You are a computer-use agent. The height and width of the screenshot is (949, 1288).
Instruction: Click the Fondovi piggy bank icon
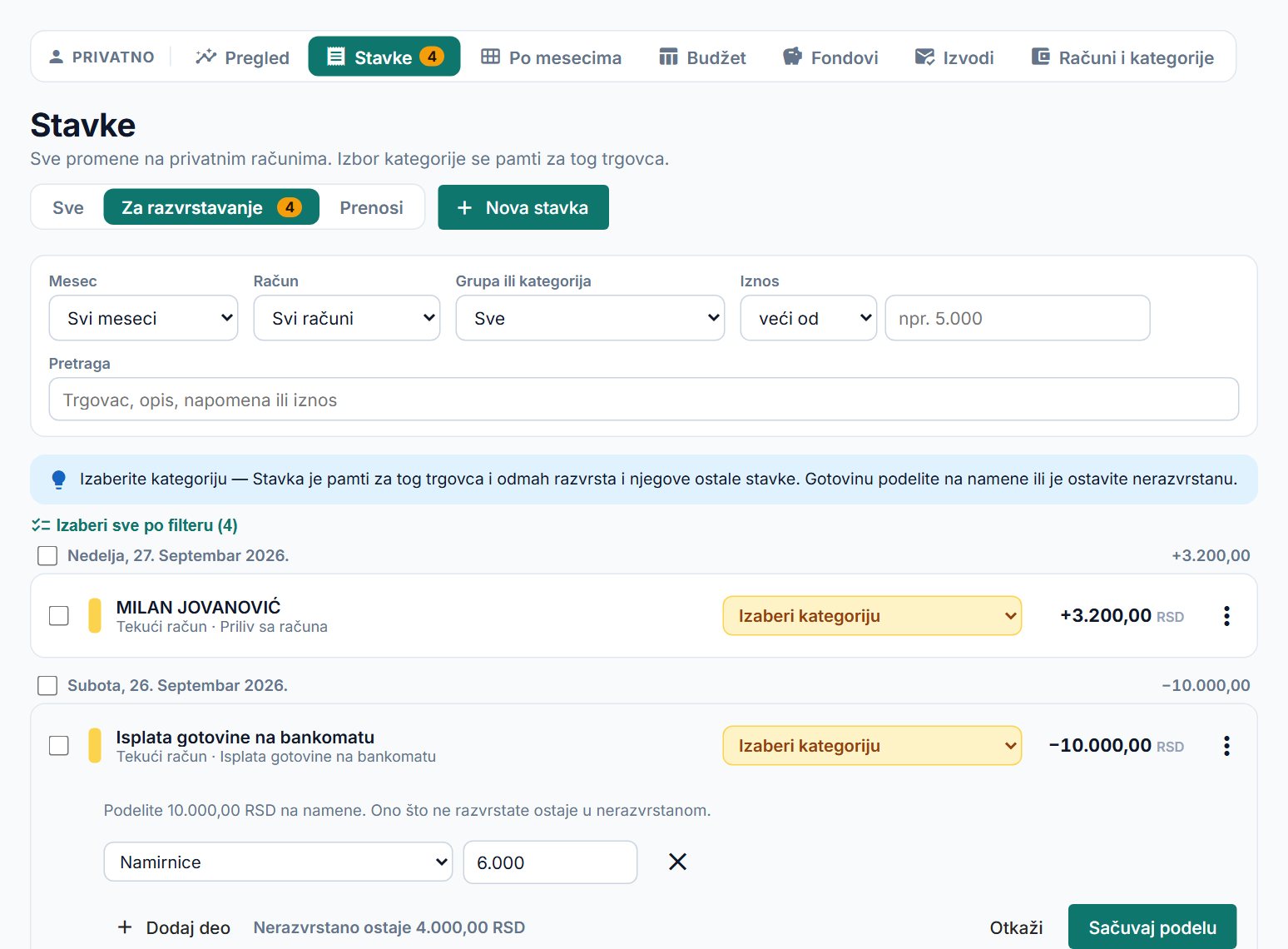[x=792, y=57]
